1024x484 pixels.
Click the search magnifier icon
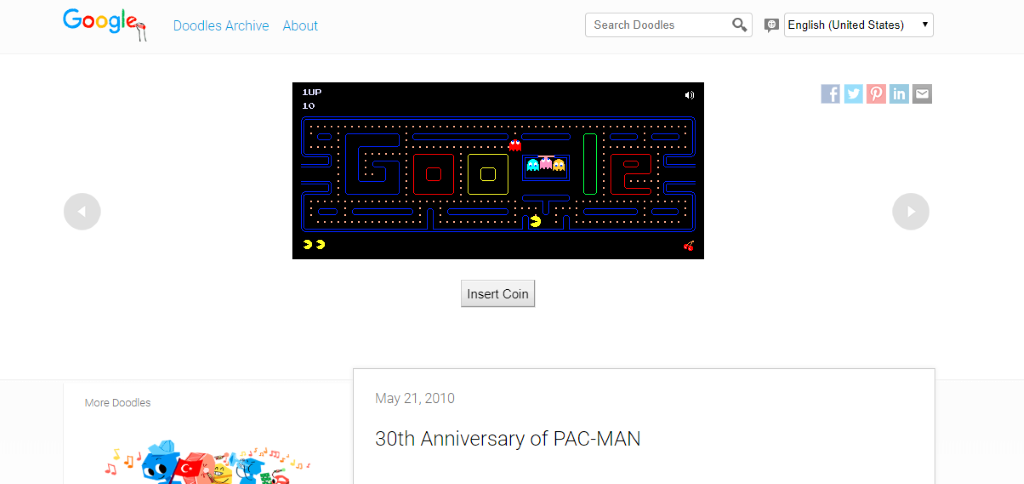click(739, 25)
